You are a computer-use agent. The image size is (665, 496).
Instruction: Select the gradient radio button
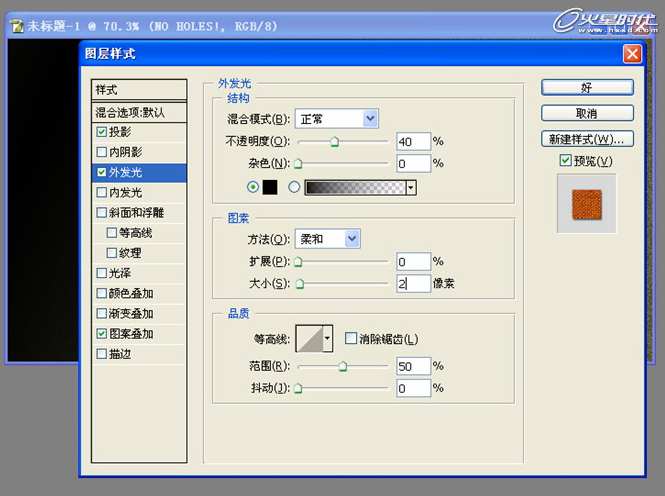294,187
